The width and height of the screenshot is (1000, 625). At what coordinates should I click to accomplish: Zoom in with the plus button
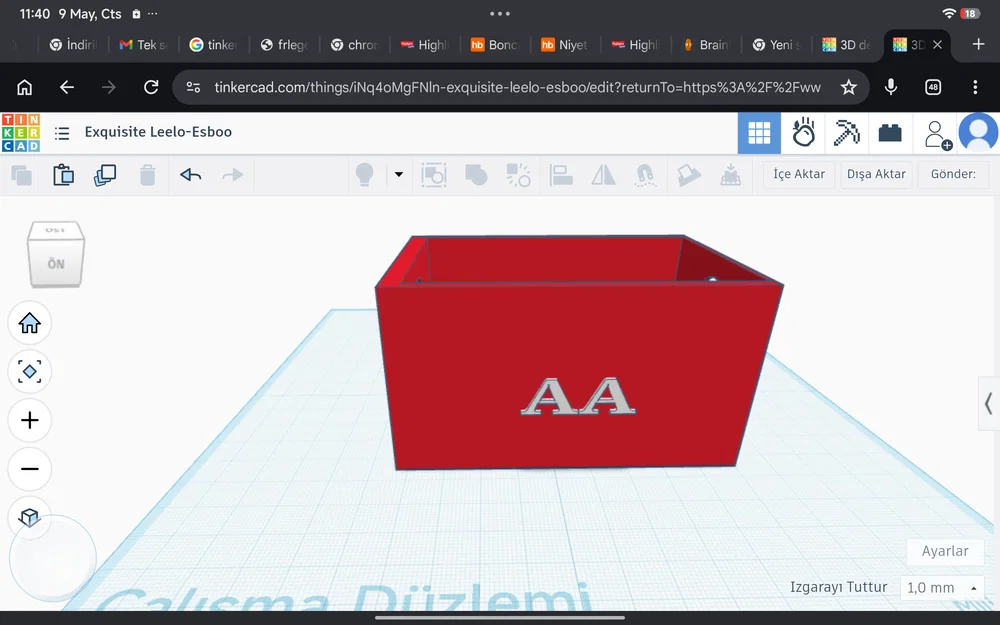(x=29, y=420)
